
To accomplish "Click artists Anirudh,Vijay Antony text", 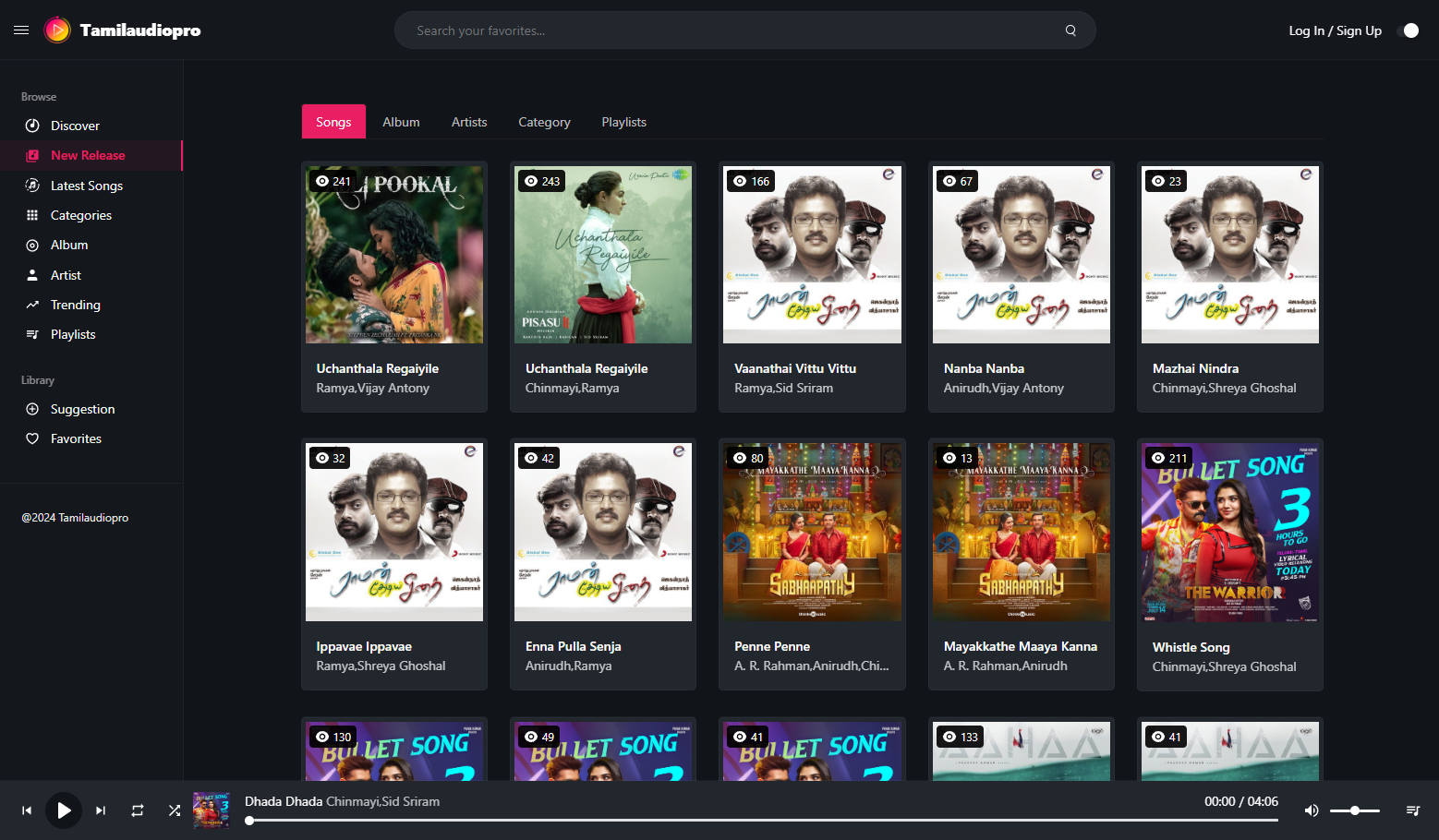I will [1003, 388].
